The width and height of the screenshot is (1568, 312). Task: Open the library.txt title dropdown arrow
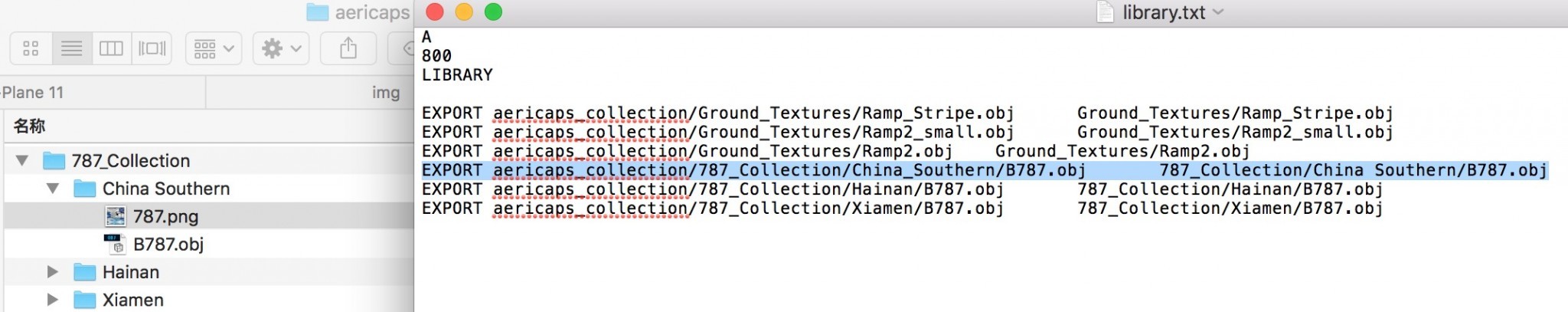click(x=1219, y=12)
